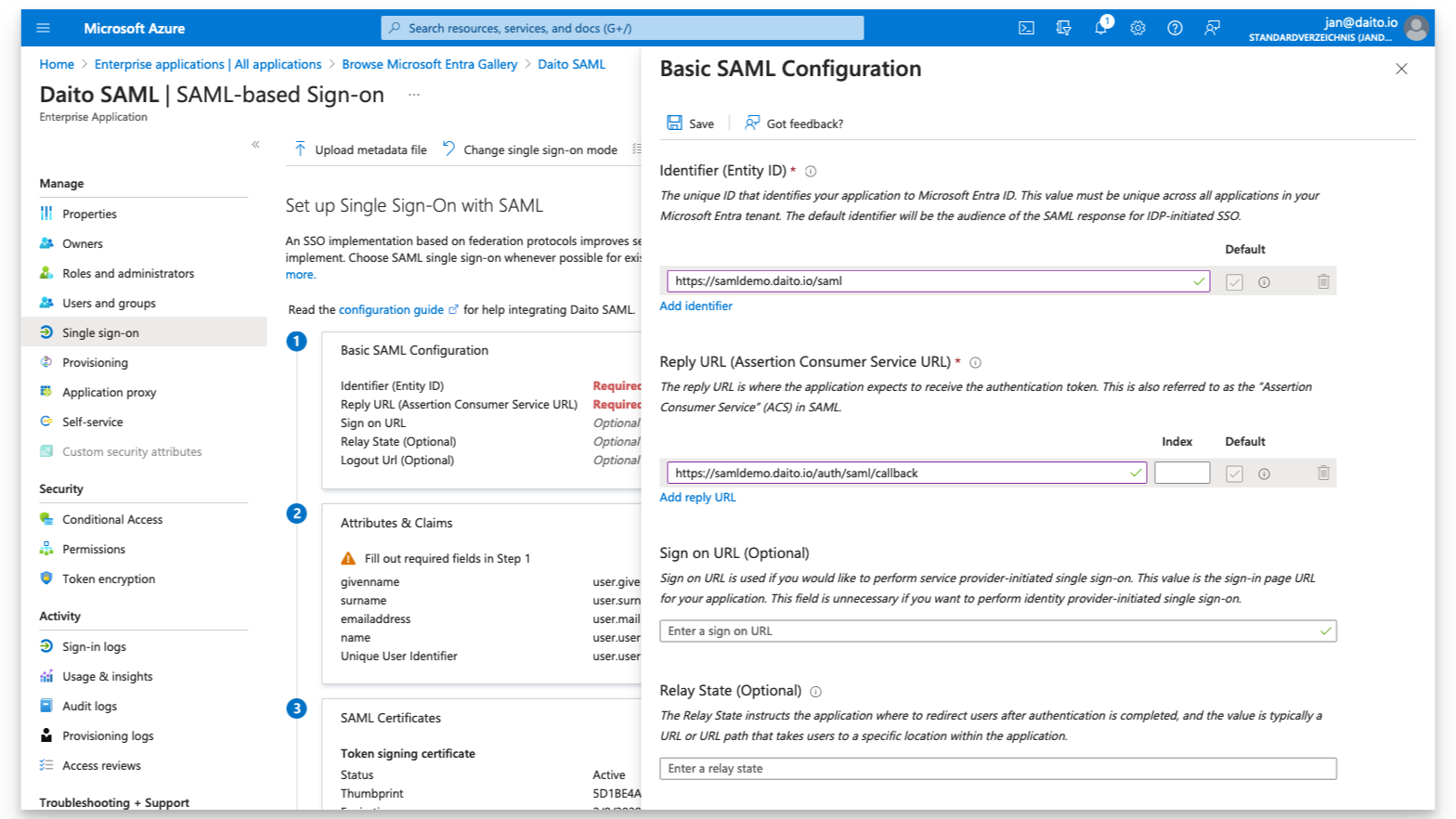
Task: Select Single sign-on in the sidebar
Action: coord(144,332)
